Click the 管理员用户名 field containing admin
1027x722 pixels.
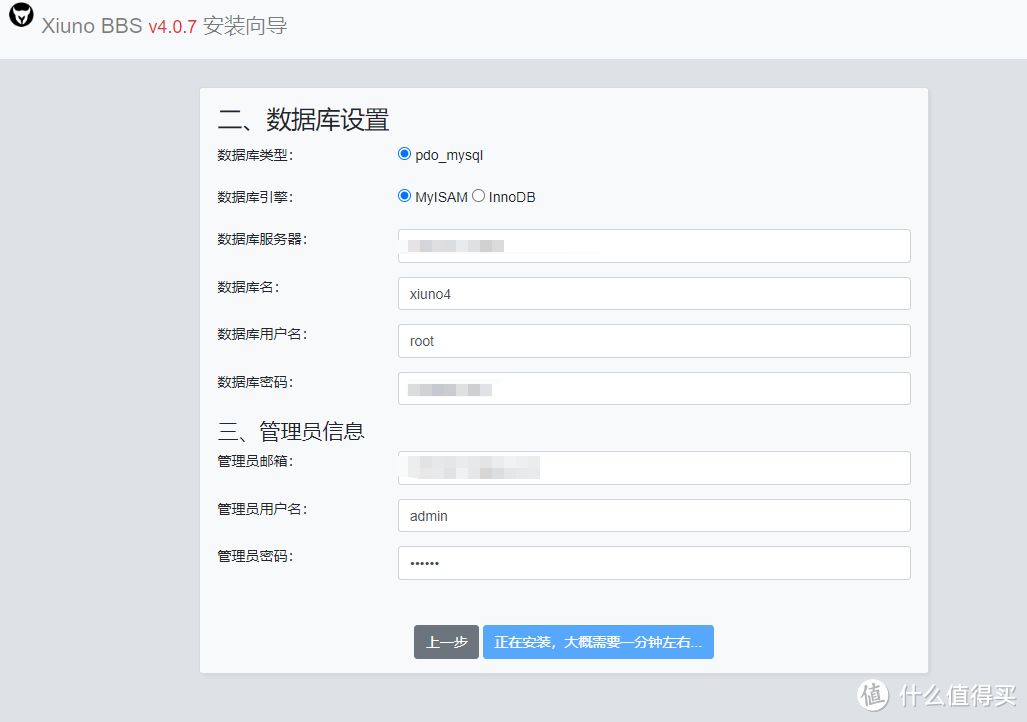653,515
